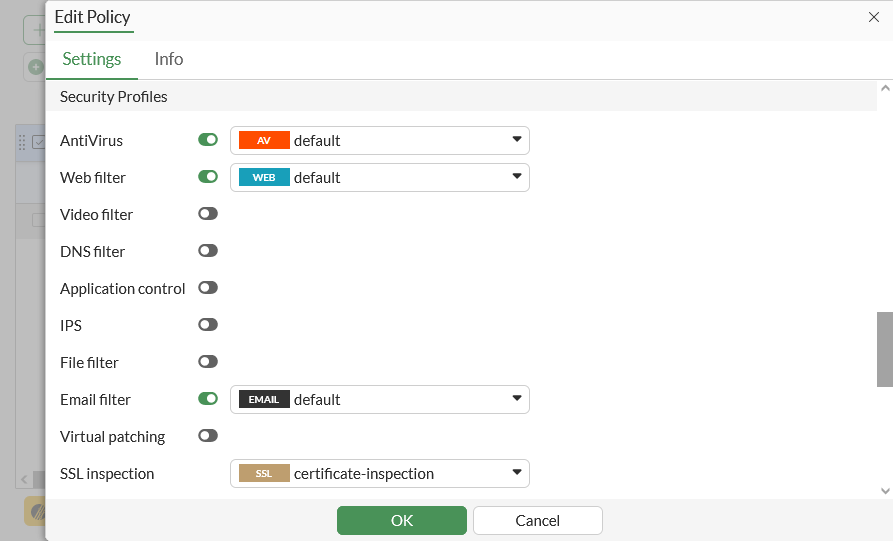Viewport: 893px width, 541px height.
Task: Click the drag handle beside the policy row
Action: point(22,142)
